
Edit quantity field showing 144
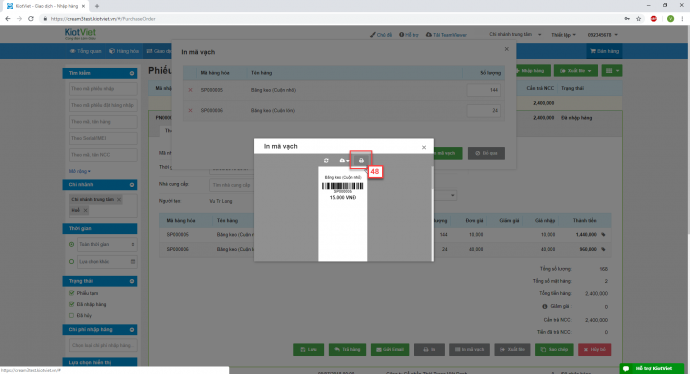tap(484, 90)
